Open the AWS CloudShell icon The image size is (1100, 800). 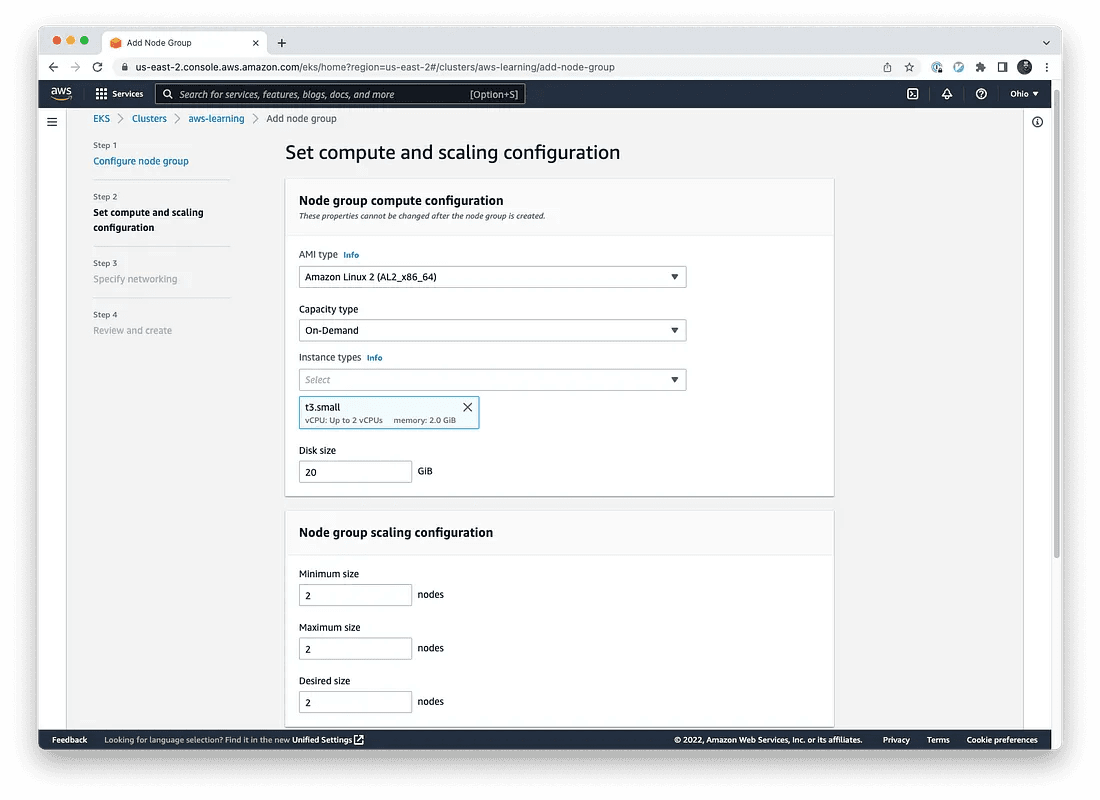coord(912,94)
